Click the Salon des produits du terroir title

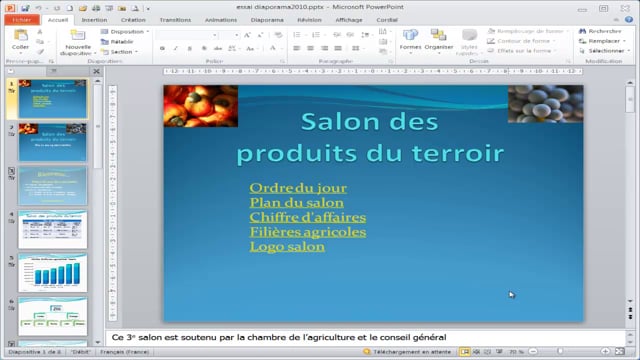coord(370,138)
